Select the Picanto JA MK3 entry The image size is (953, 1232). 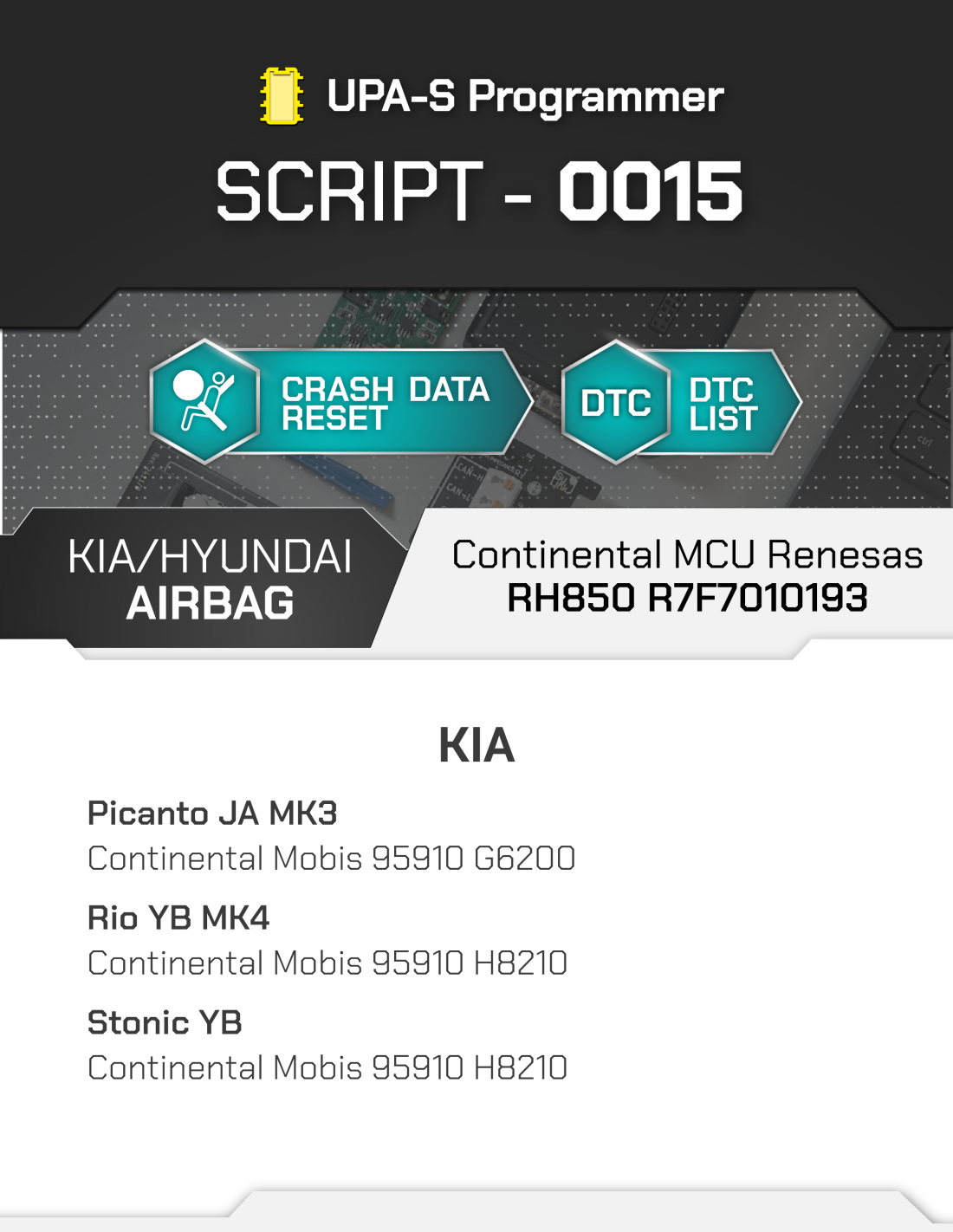pyautogui.click(x=212, y=814)
